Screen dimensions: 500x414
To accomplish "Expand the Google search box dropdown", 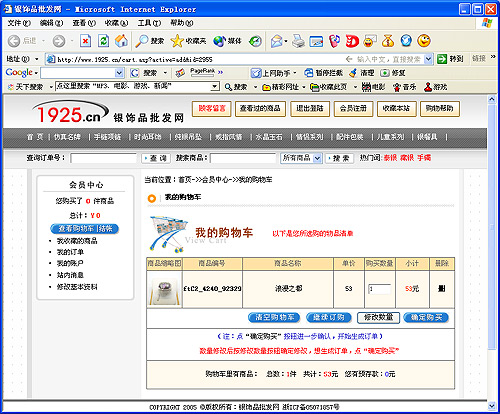I will [x=119, y=73].
